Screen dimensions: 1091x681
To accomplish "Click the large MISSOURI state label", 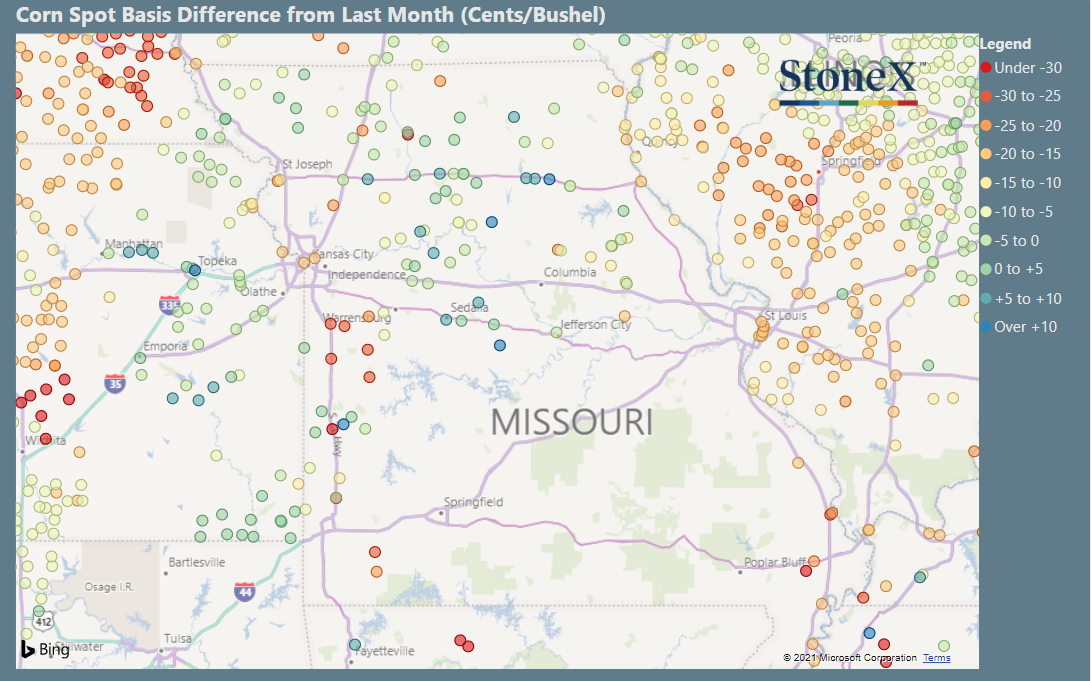I will pos(572,422).
